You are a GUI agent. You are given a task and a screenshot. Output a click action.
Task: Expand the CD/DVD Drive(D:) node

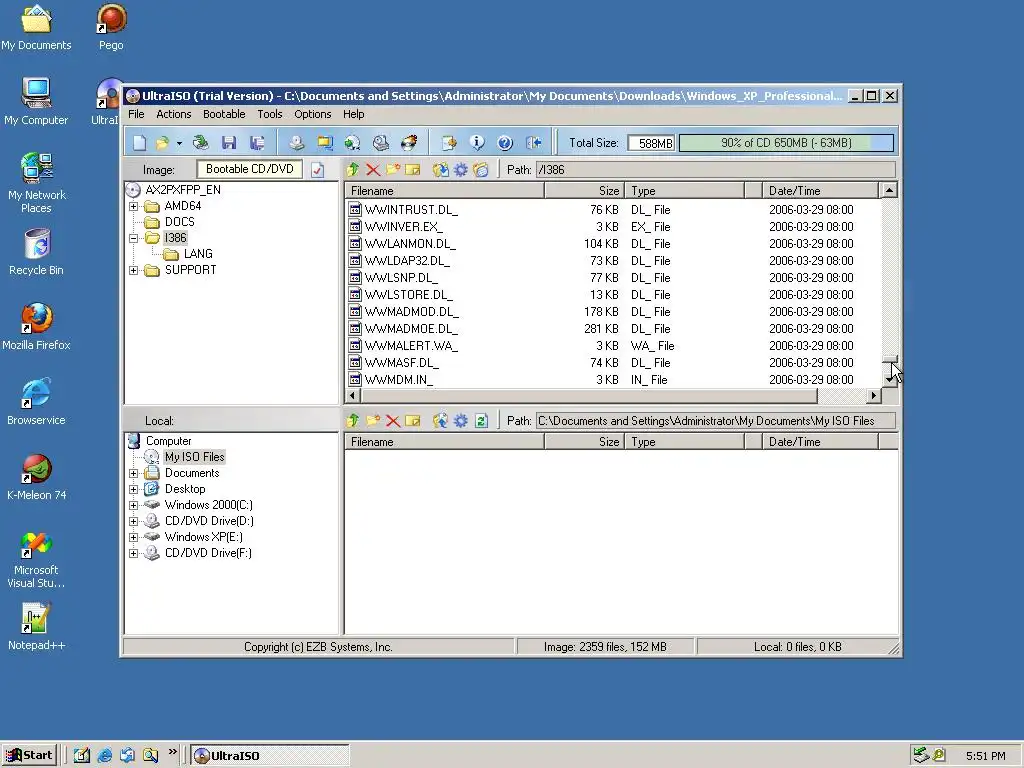click(x=134, y=521)
